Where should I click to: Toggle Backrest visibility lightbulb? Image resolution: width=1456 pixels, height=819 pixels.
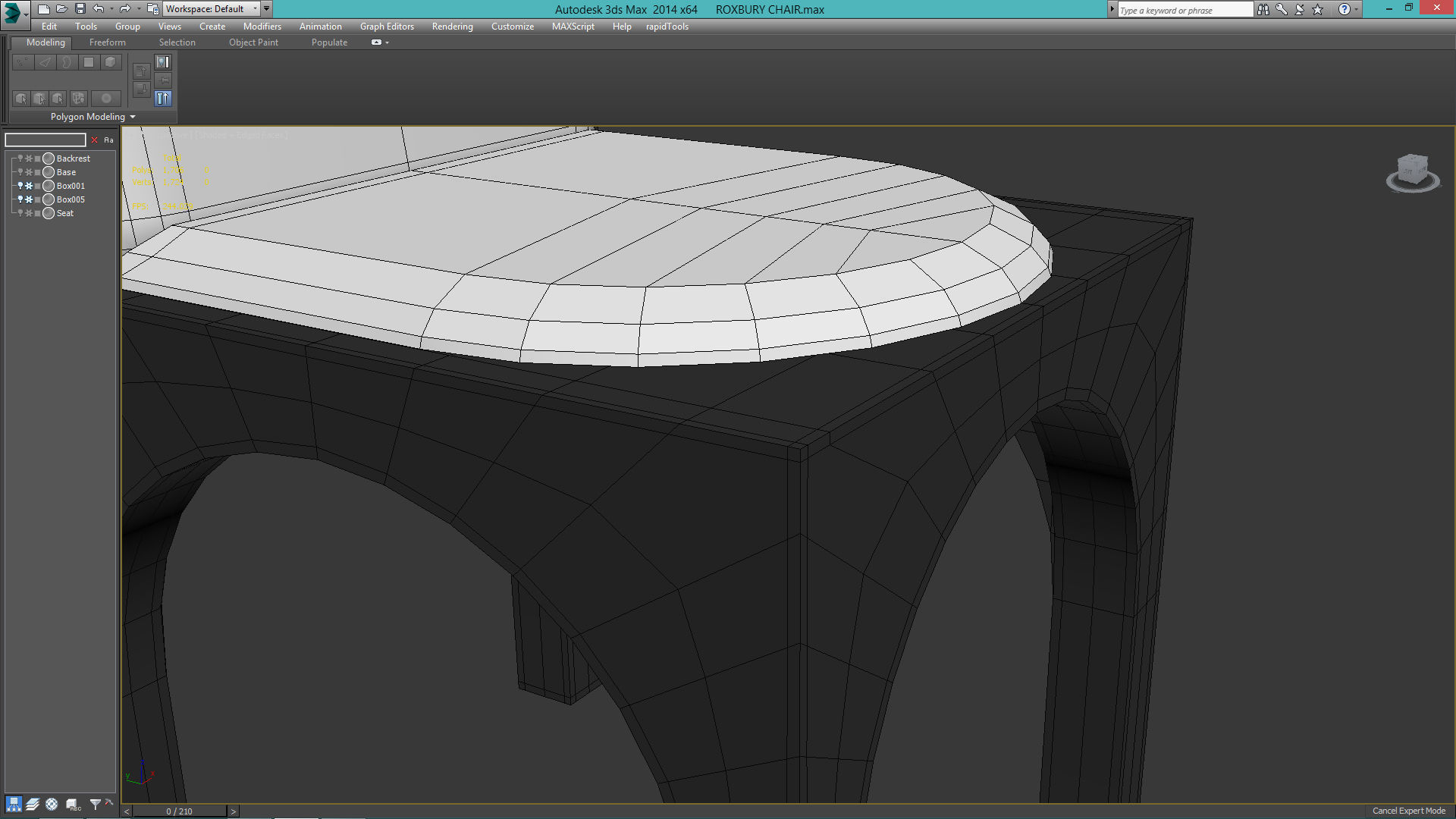pos(20,158)
